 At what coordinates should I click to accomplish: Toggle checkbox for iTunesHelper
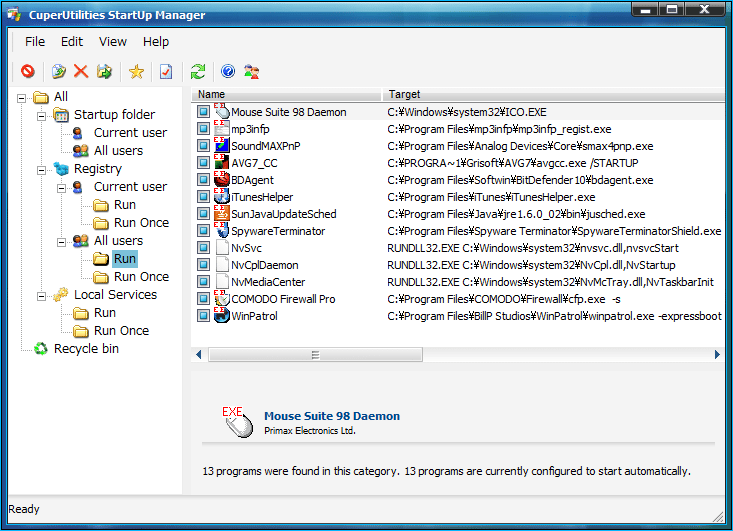point(203,196)
